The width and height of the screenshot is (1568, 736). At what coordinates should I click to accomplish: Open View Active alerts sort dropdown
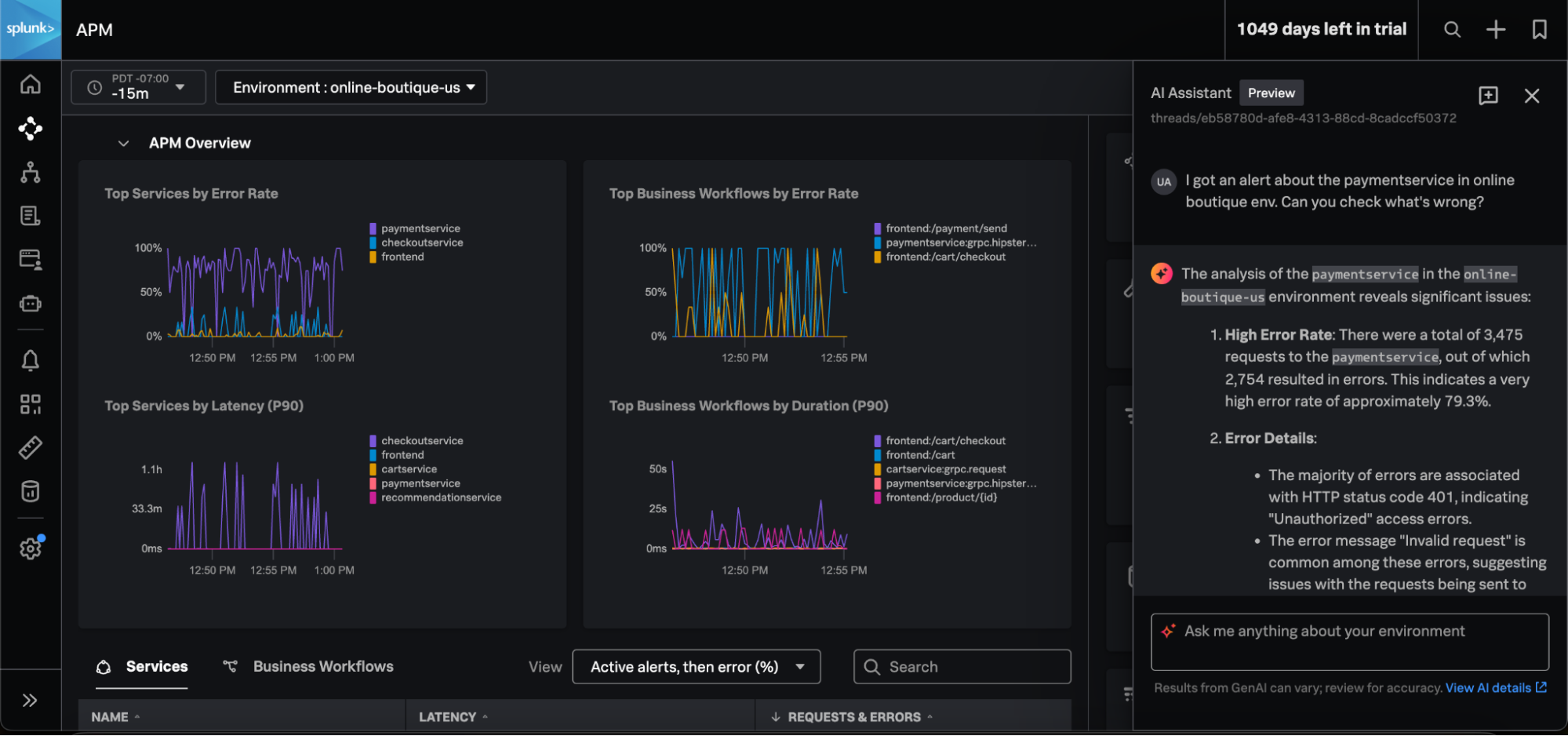[697, 667]
